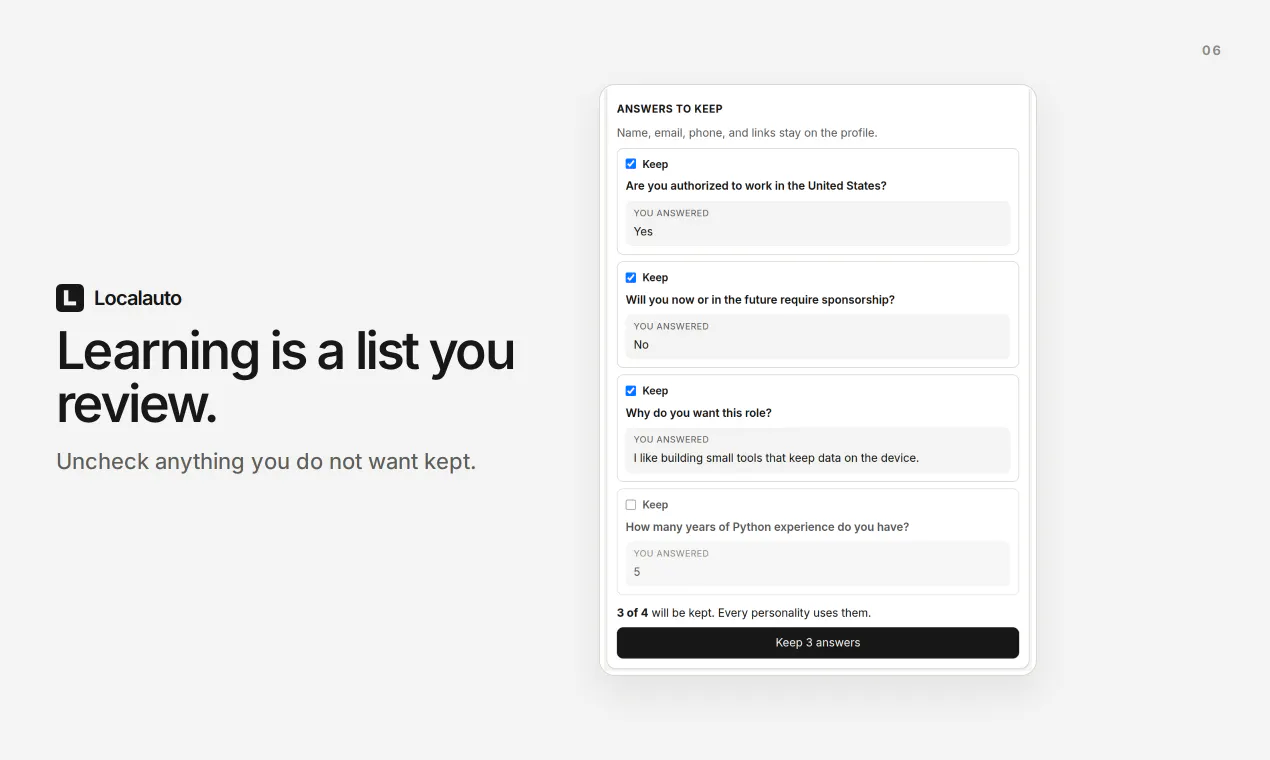Click the Localauto logo icon
1270x760 pixels.
(x=70, y=298)
